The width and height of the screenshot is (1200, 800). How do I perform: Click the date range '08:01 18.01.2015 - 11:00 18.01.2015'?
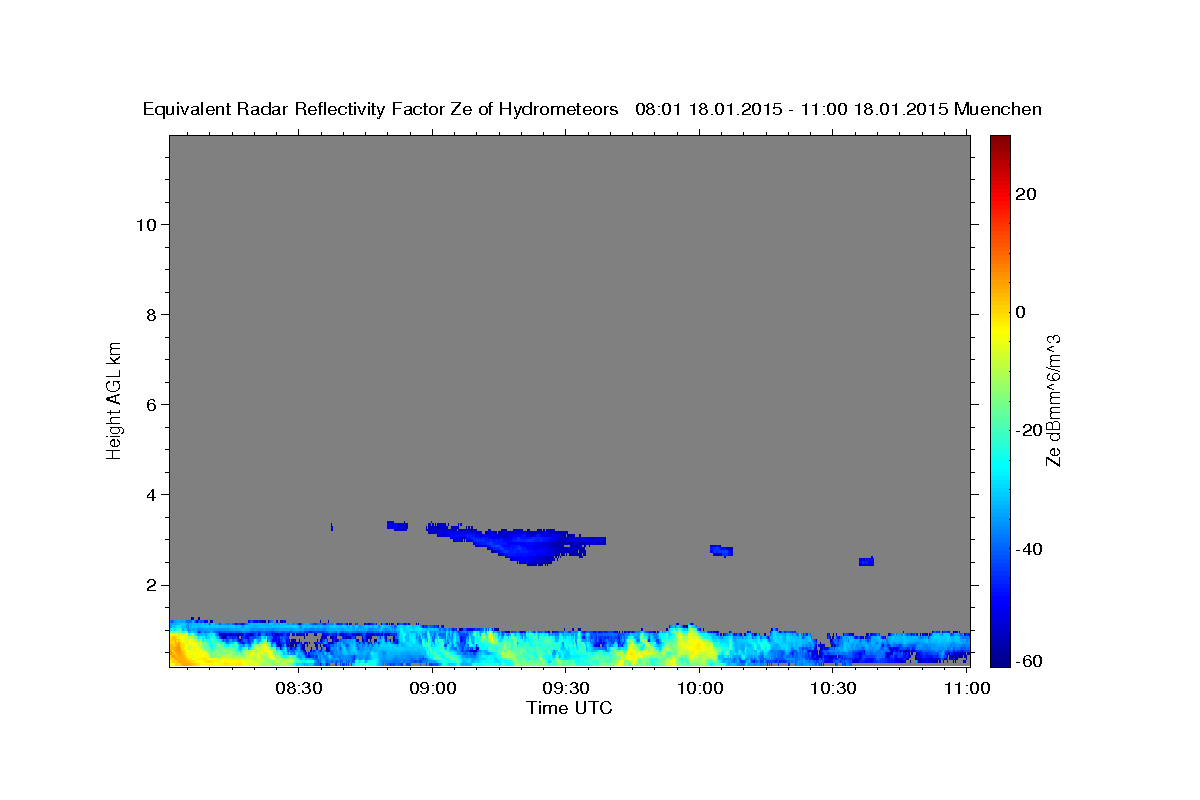(x=790, y=109)
